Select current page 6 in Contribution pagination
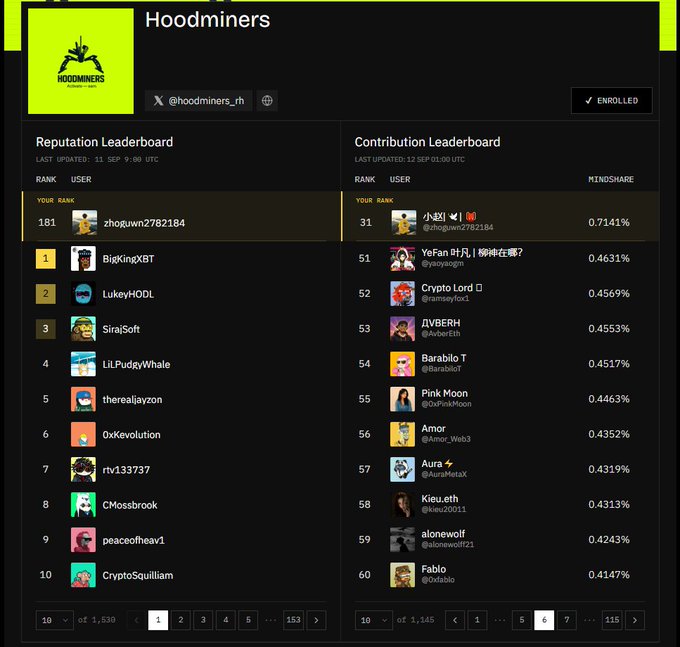The width and height of the screenshot is (680, 647). click(544, 620)
